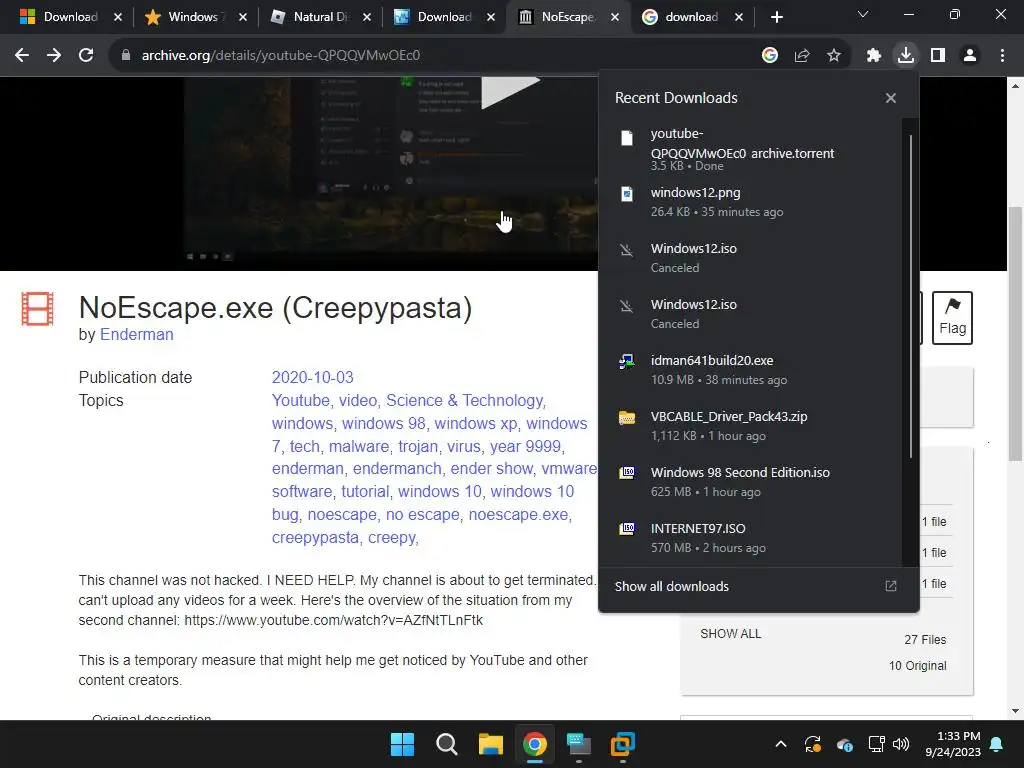Open the Extensions puzzle icon
The height and width of the screenshot is (768, 1024).
click(x=874, y=56)
